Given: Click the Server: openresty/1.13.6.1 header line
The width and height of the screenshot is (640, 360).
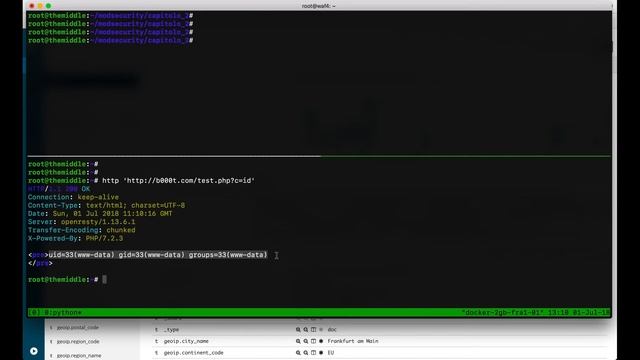Looking at the screenshot, I should click(x=82, y=222).
